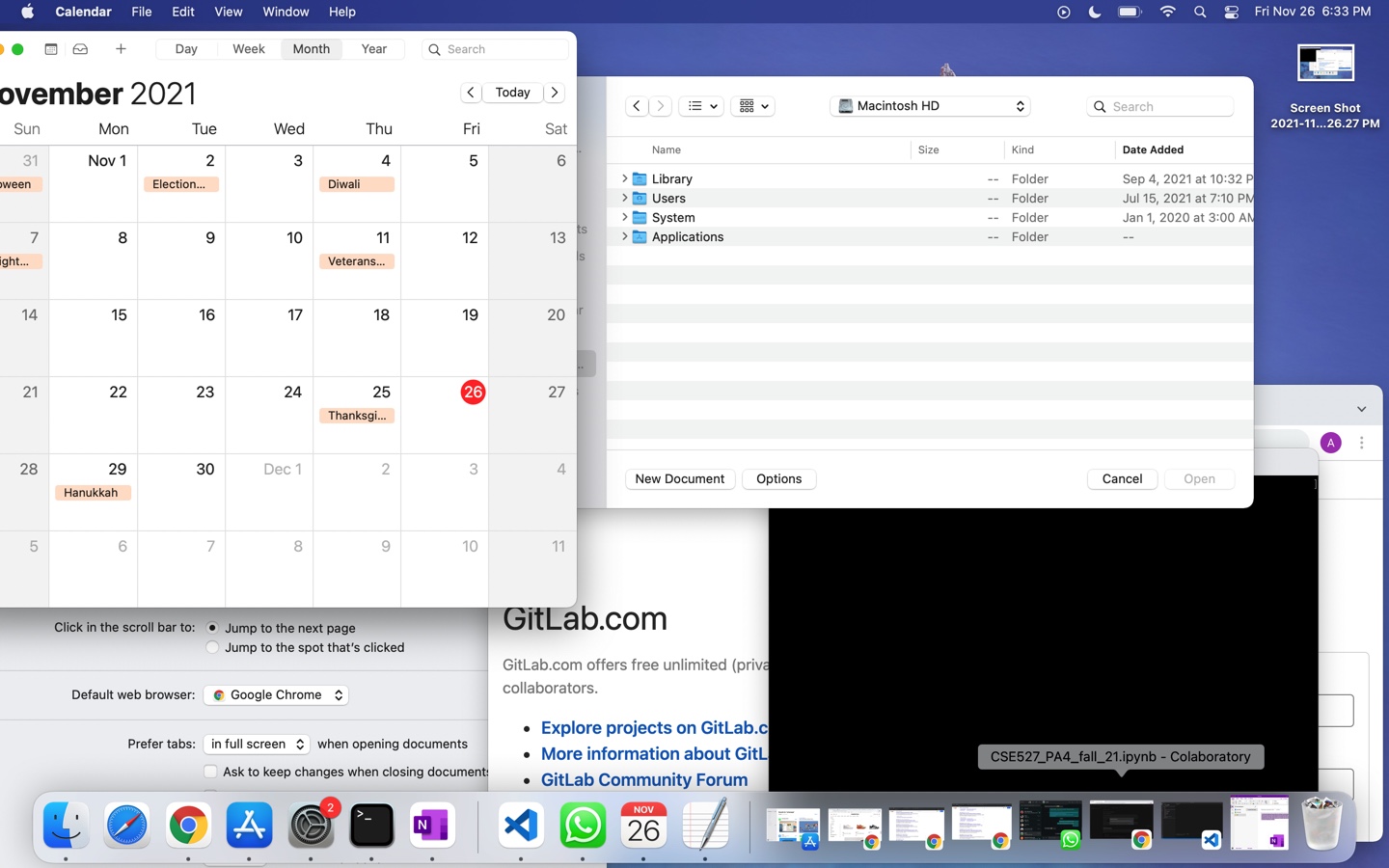Viewport: 1389px width, 868px height.
Task: Cancel the file open dialog
Action: coord(1122,479)
